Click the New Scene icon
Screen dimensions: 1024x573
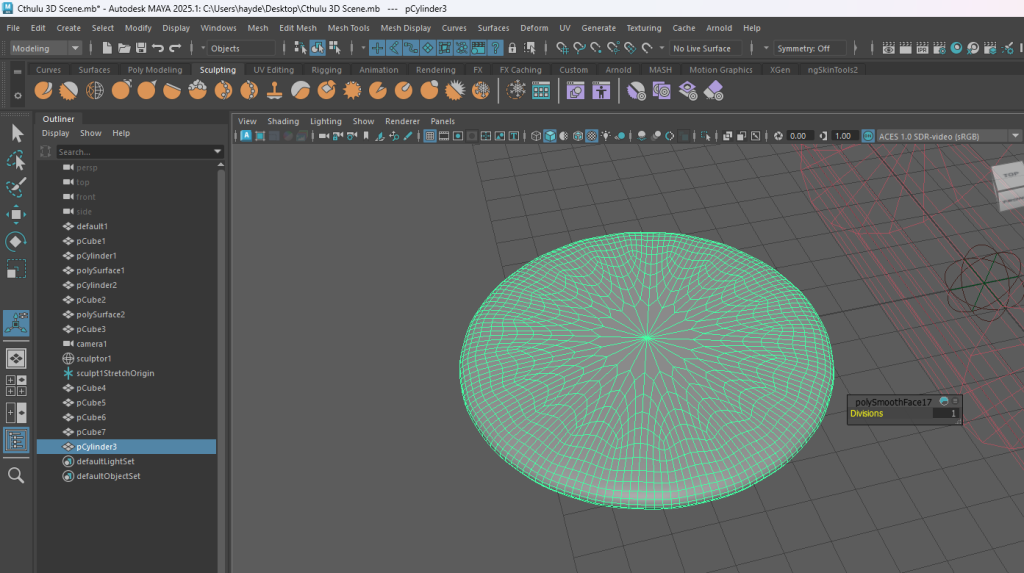click(106, 48)
